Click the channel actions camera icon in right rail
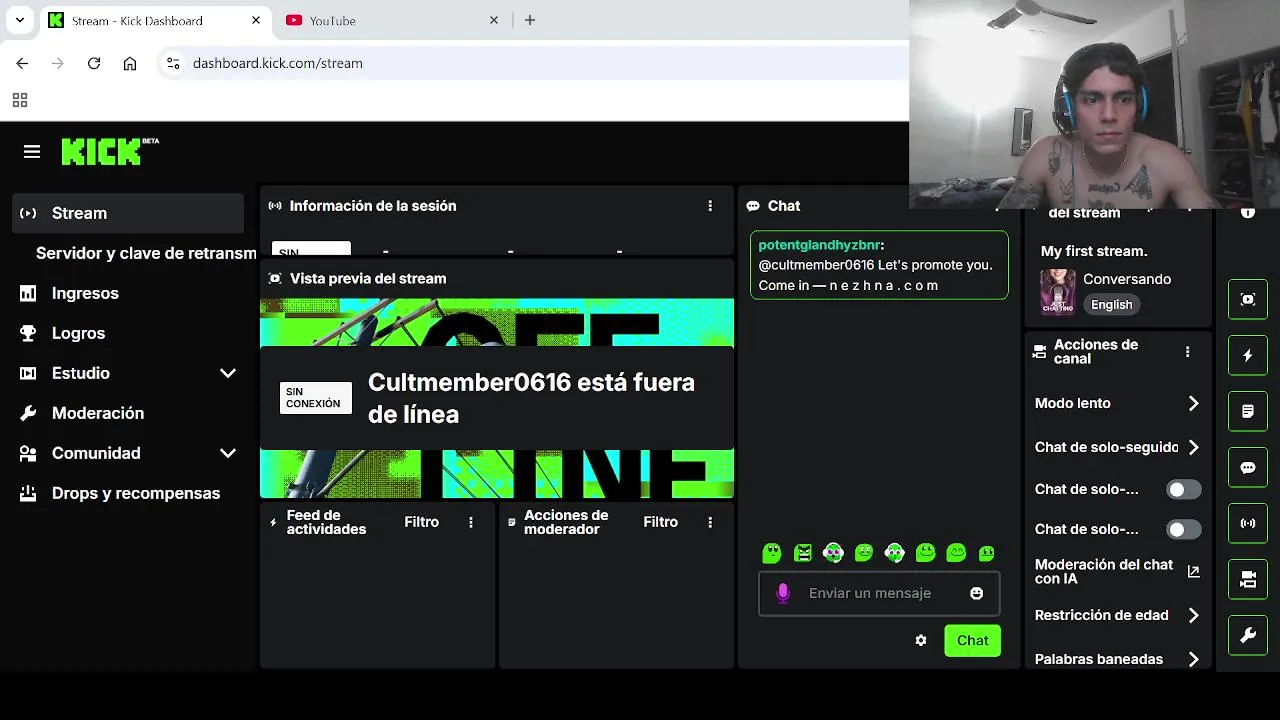Viewport: 1280px width, 720px height. (1248, 579)
